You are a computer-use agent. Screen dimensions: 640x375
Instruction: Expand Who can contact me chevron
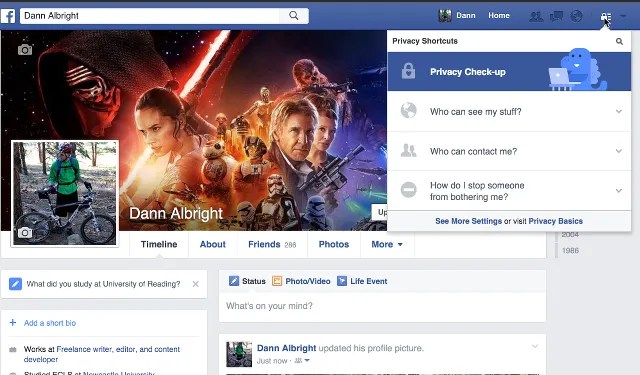tap(619, 151)
